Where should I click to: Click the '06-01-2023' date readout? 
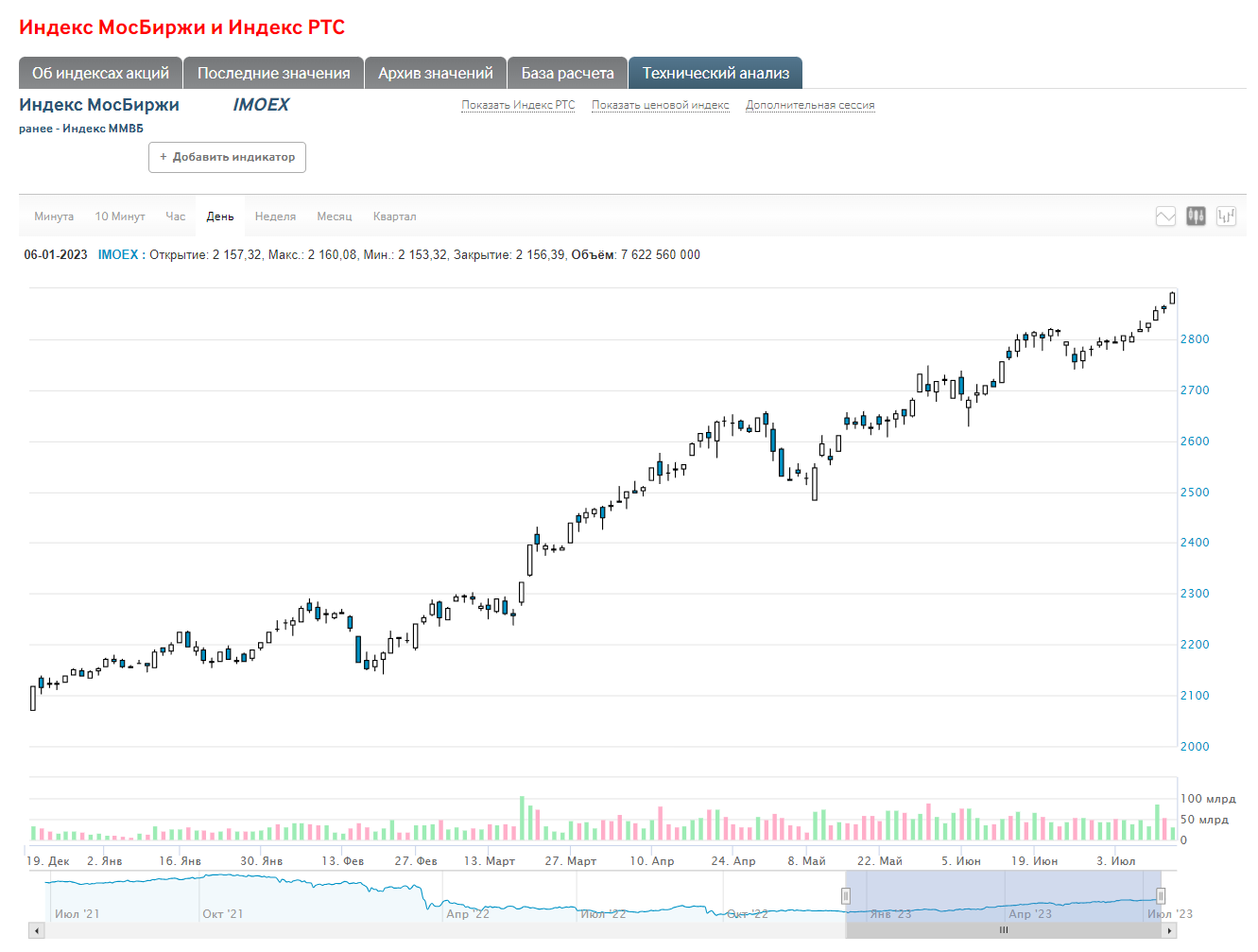pos(56,254)
